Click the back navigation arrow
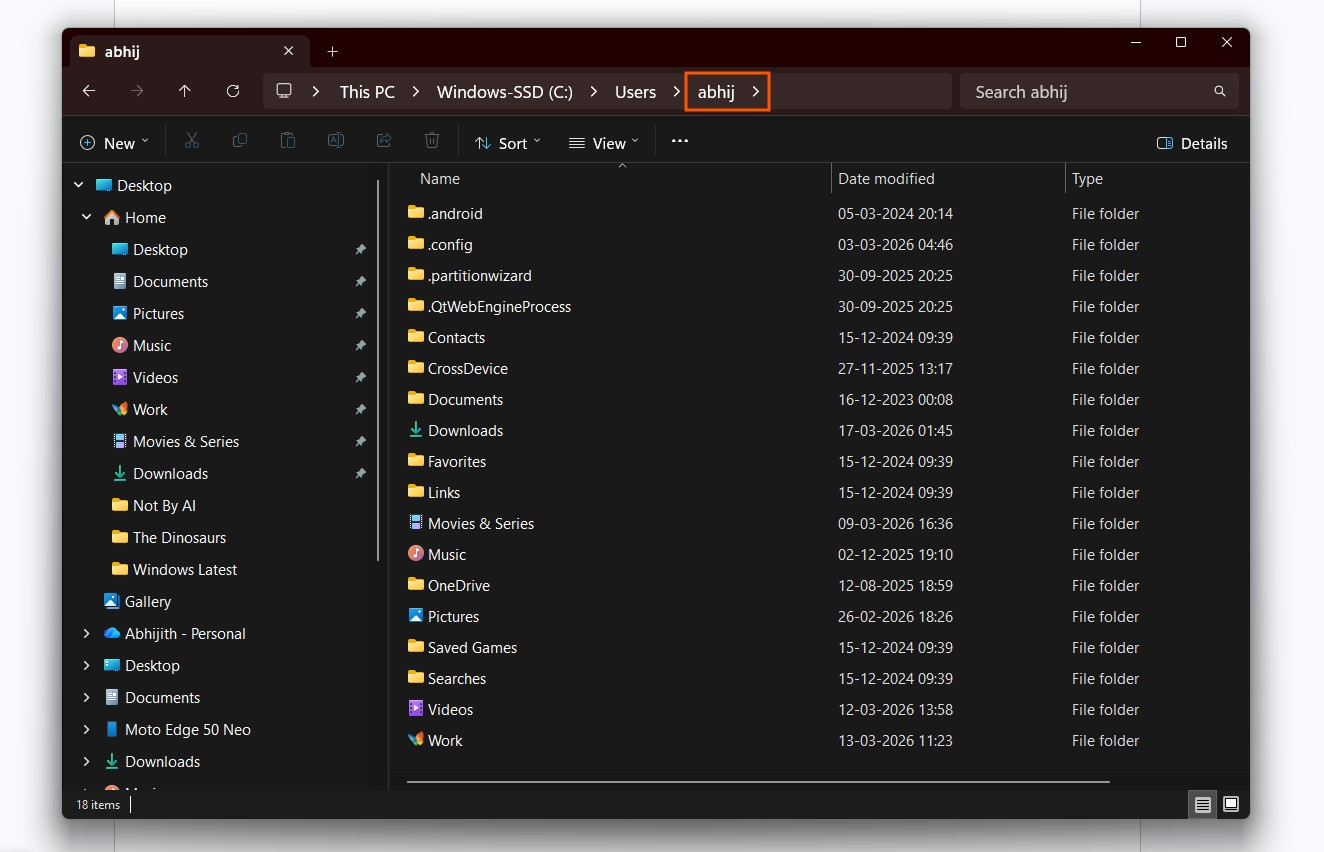Screen dimensions: 1324x852 pos(88,91)
